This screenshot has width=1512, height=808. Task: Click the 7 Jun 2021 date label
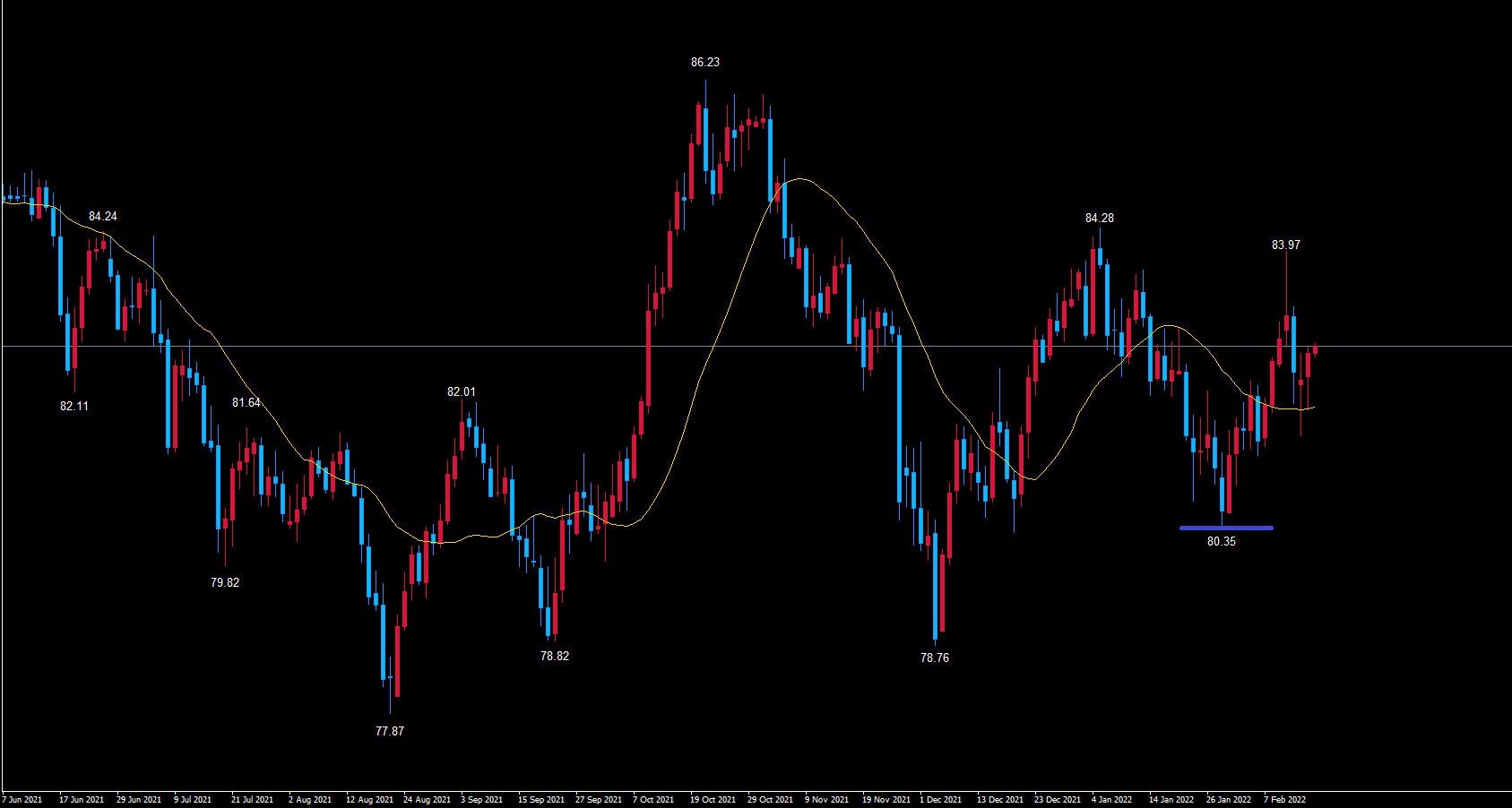tap(22, 799)
